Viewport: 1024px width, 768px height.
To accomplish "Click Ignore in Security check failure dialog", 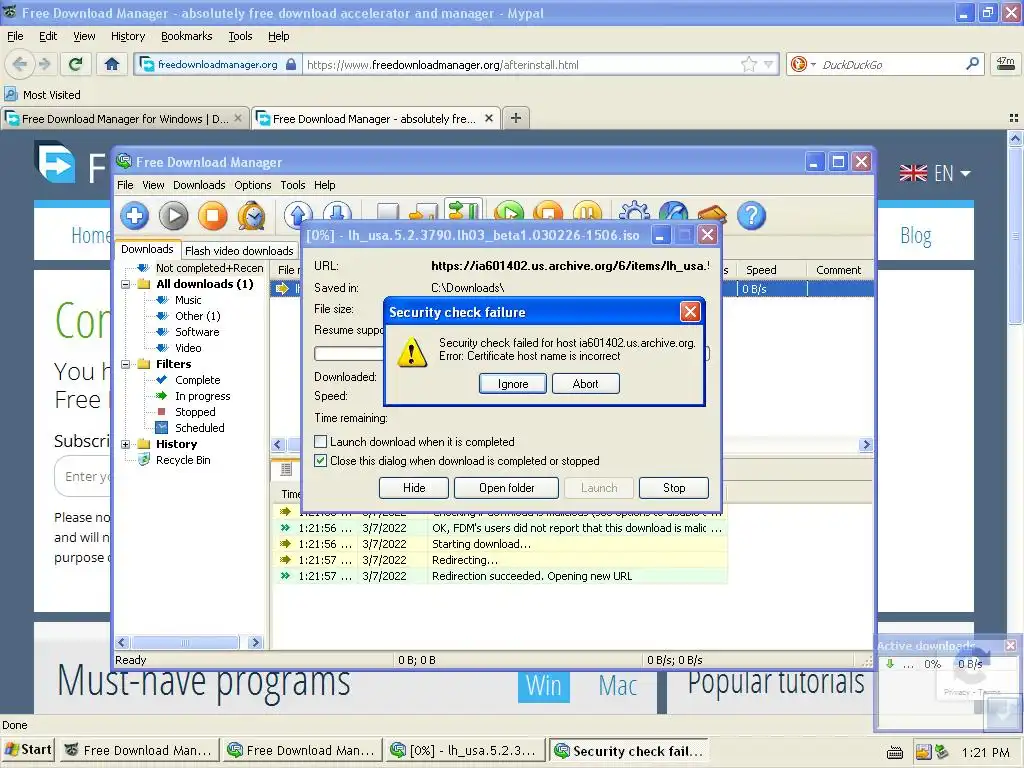I will pyautogui.click(x=513, y=383).
